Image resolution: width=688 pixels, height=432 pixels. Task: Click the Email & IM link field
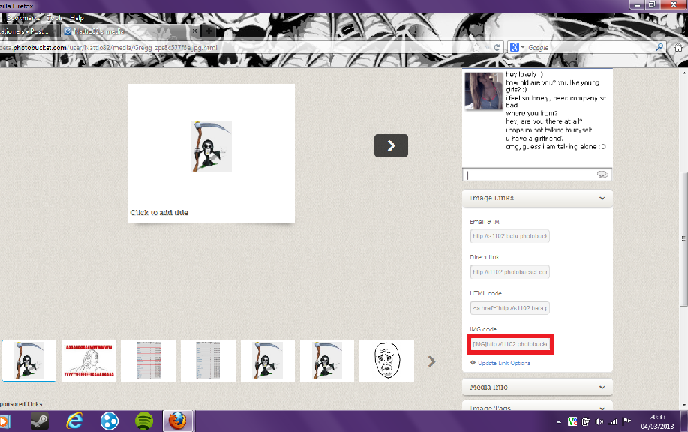point(509,236)
